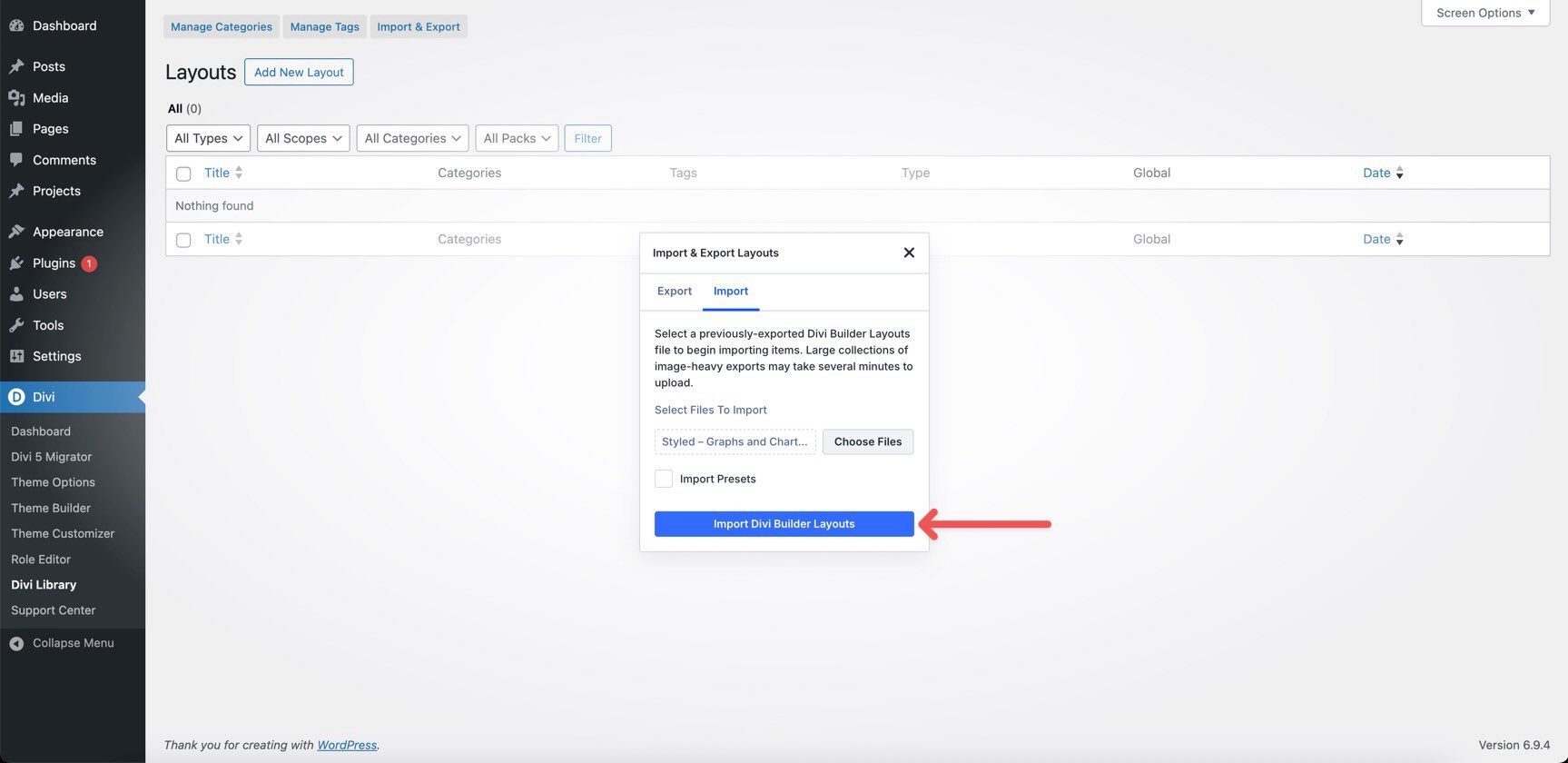The width and height of the screenshot is (1568, 763).
Task: Click sort arrows beside top Date header
Action: click(1399, 173)
